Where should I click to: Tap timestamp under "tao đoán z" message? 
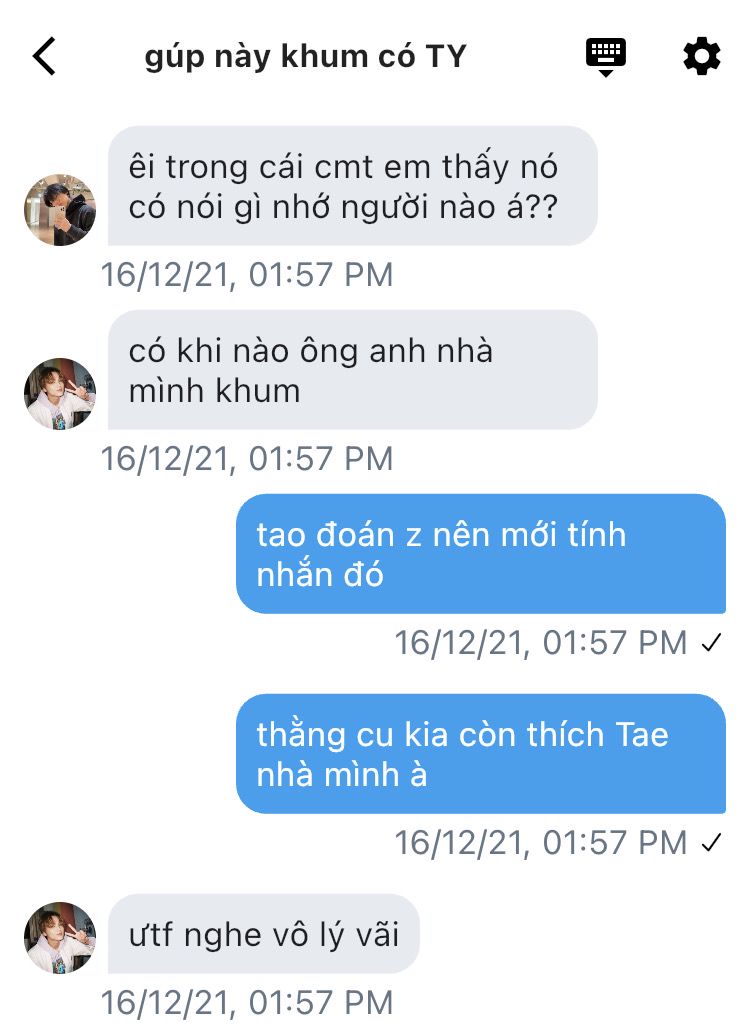pos(541,643)
